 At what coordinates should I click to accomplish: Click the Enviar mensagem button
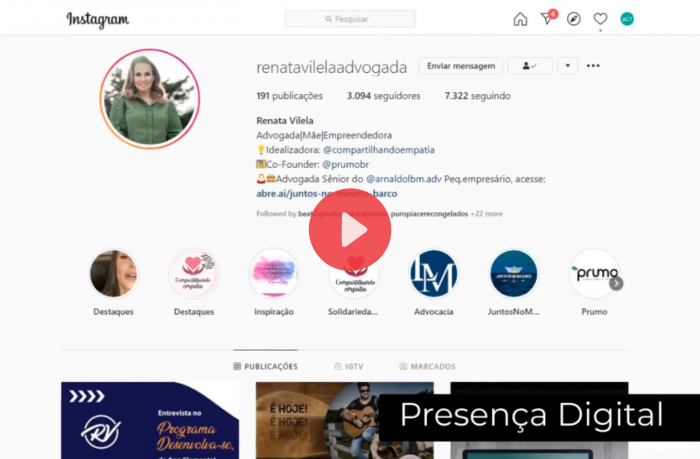460,66
